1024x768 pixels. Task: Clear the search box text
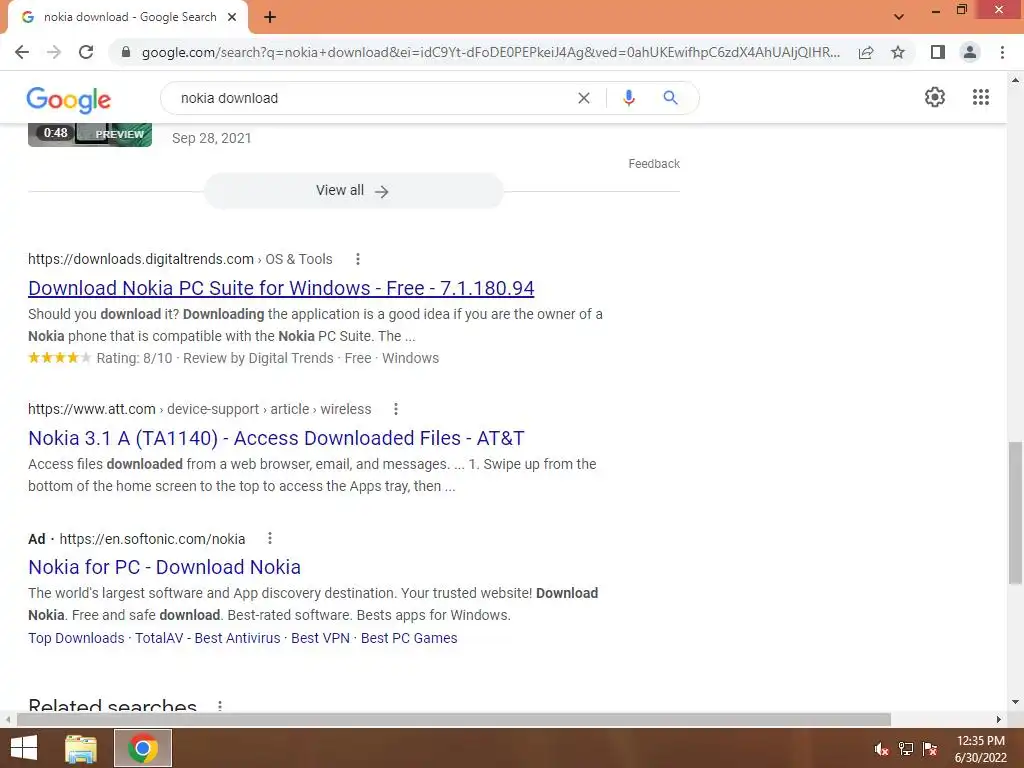coord(584,98)
